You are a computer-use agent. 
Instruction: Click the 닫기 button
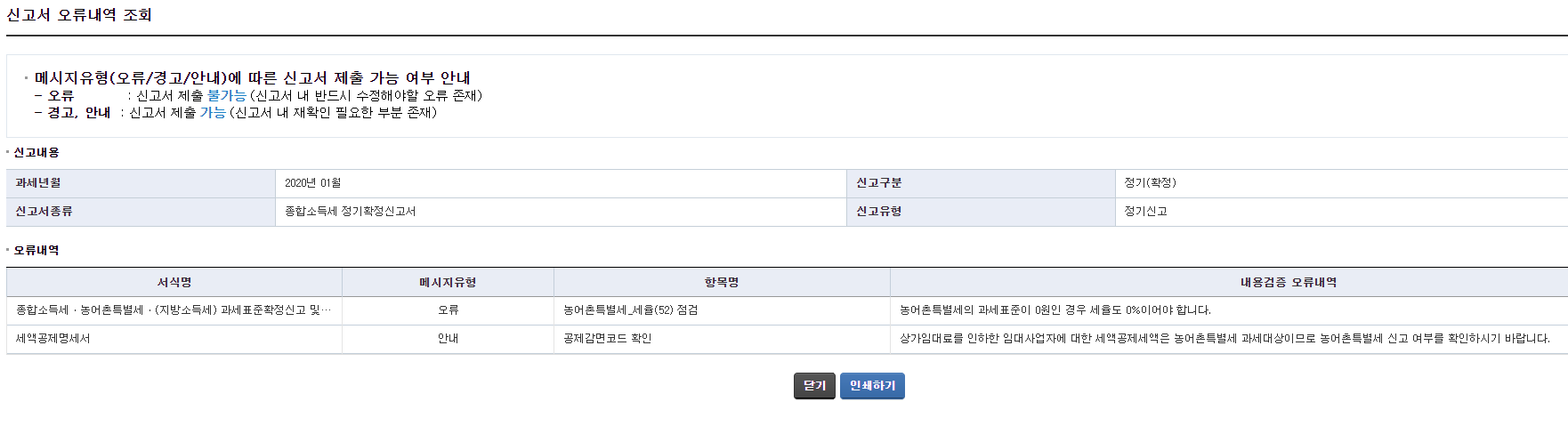coord(813,386)
